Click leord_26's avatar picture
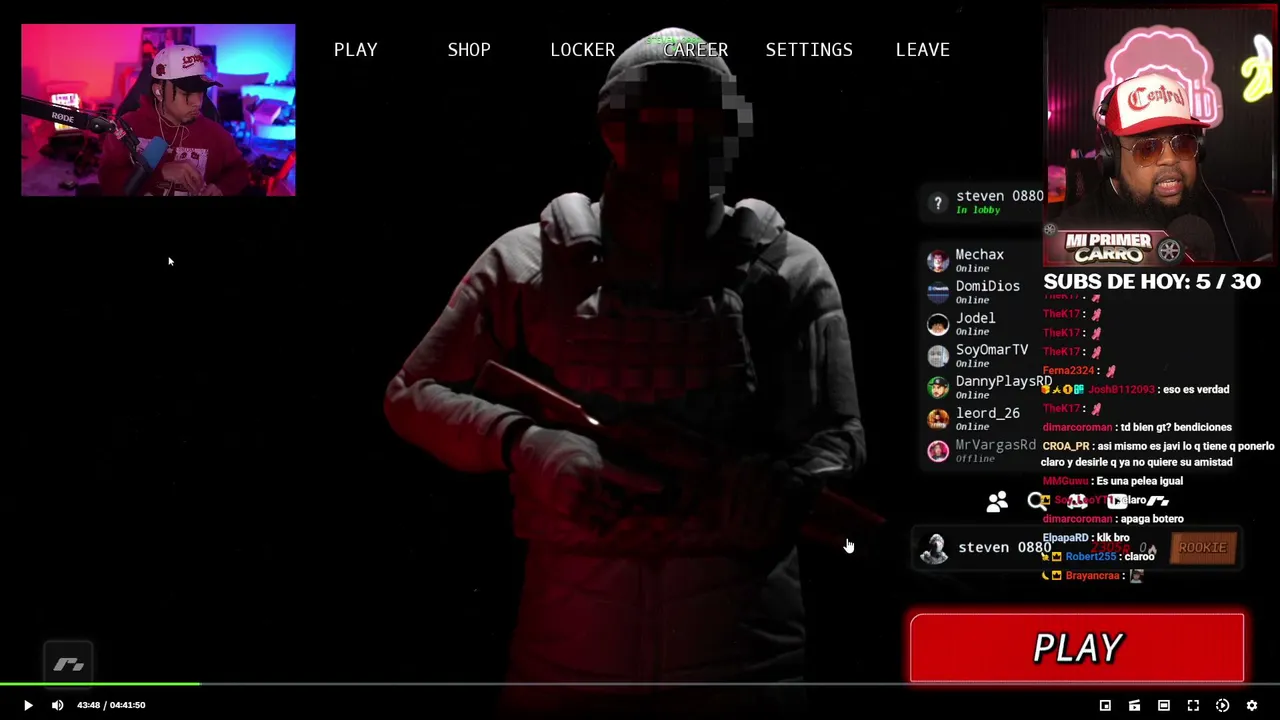Viewport: 1280px width, 720px height. tap(938, 419)
